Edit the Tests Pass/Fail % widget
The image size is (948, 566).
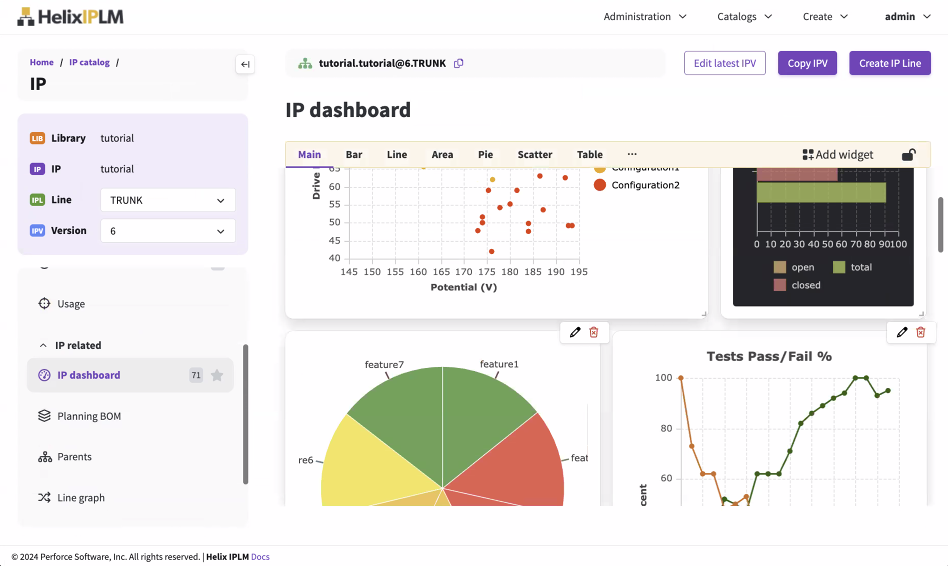click(x=902, y=332)
